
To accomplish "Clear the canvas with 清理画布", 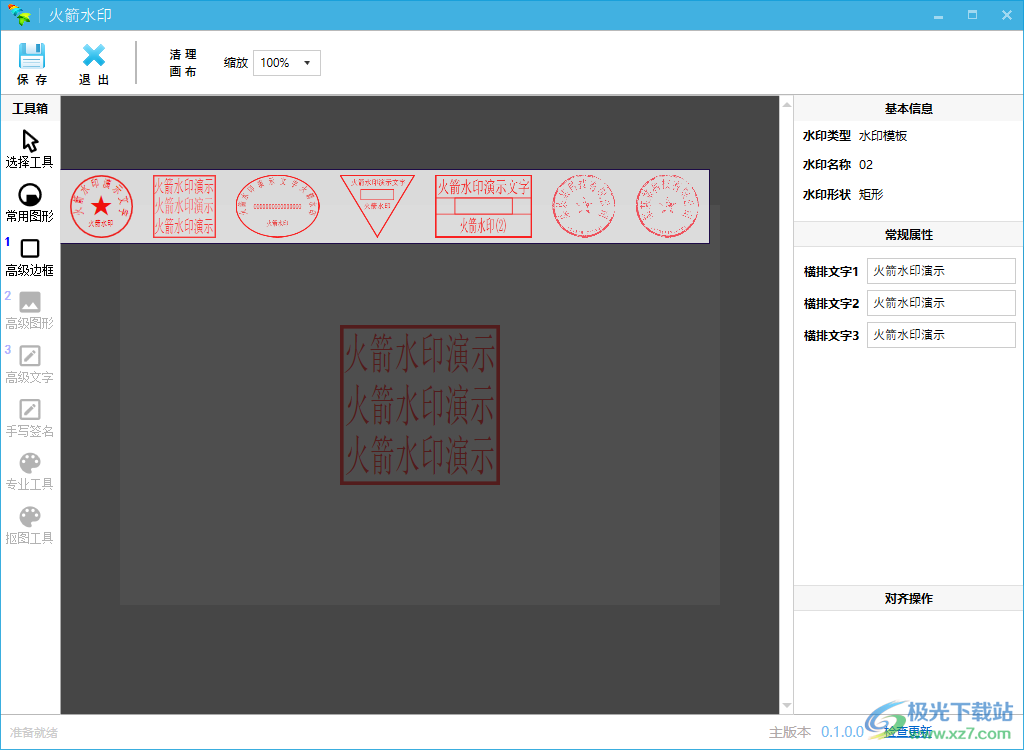I will [181, 62].
